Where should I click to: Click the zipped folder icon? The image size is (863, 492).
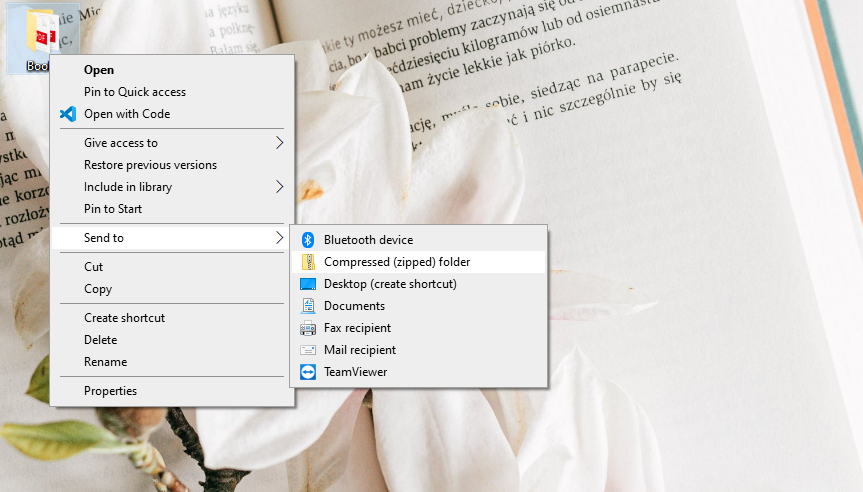308,262
